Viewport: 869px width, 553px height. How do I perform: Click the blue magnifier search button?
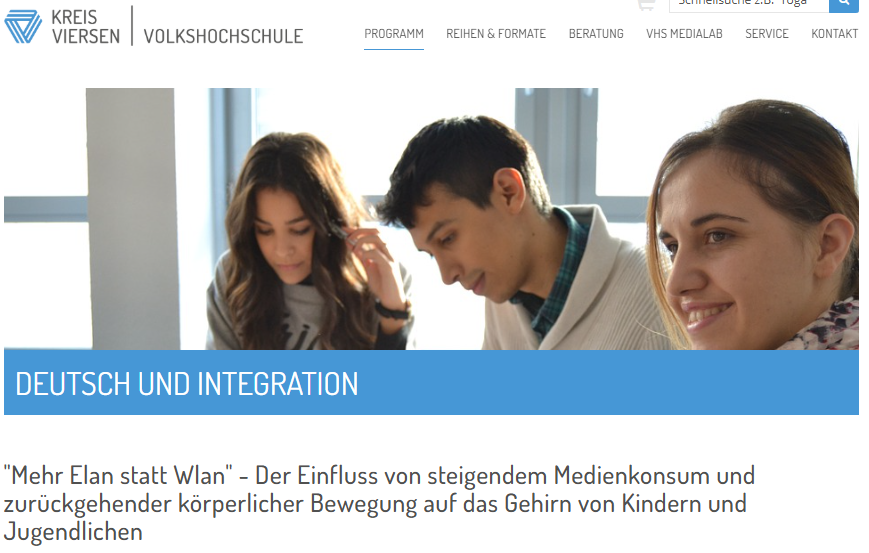click(844, 5)
